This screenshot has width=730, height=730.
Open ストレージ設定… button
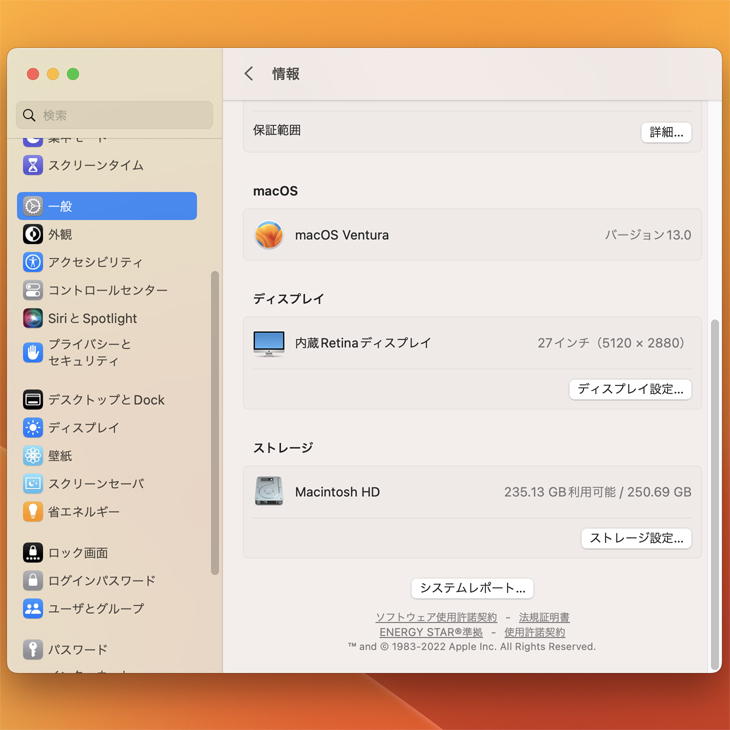click(x=636, y=538)
